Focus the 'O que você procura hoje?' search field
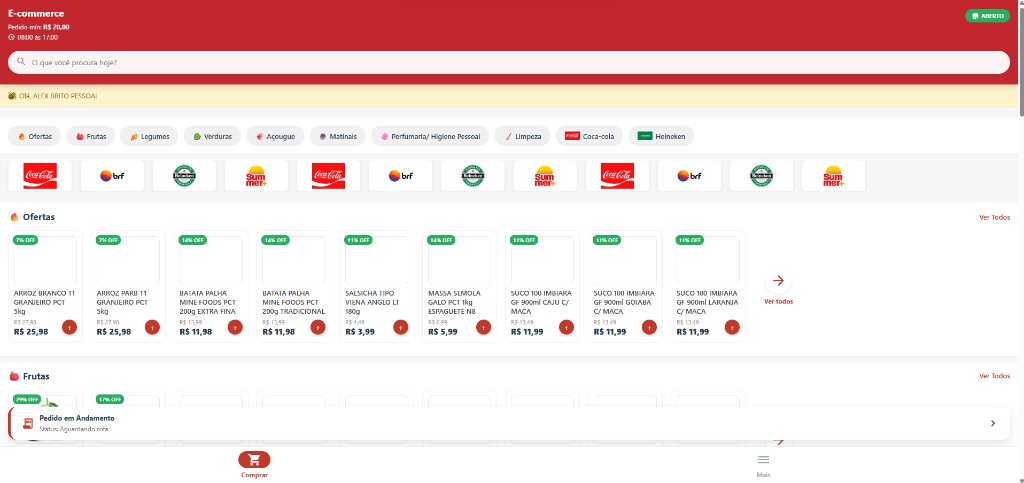The width and height of the screenshot is (1024, 483). (509, 63)
